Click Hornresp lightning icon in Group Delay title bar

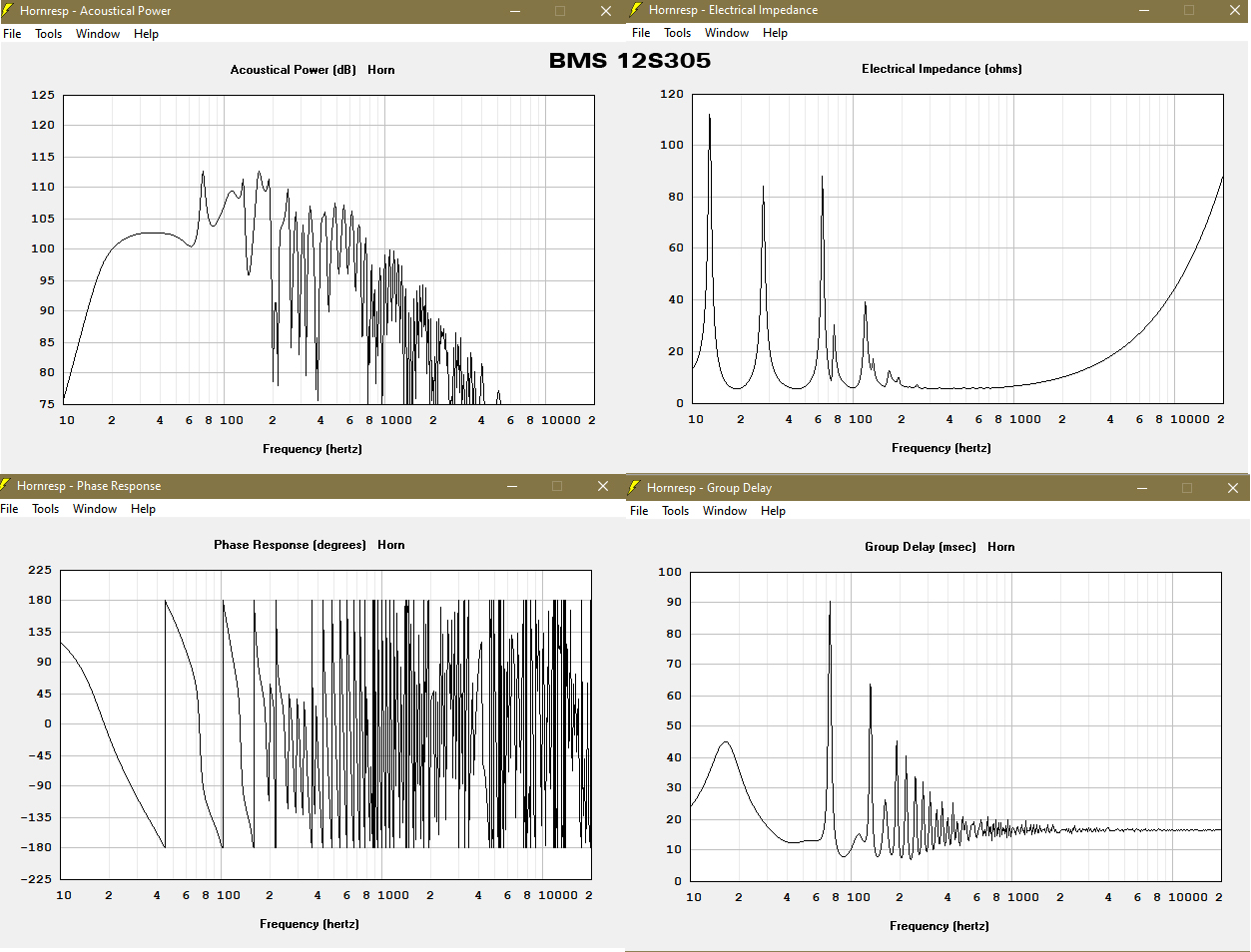634,488
